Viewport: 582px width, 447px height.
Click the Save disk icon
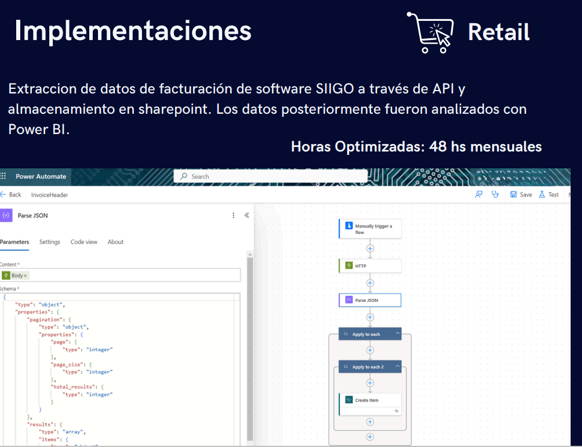513,194
